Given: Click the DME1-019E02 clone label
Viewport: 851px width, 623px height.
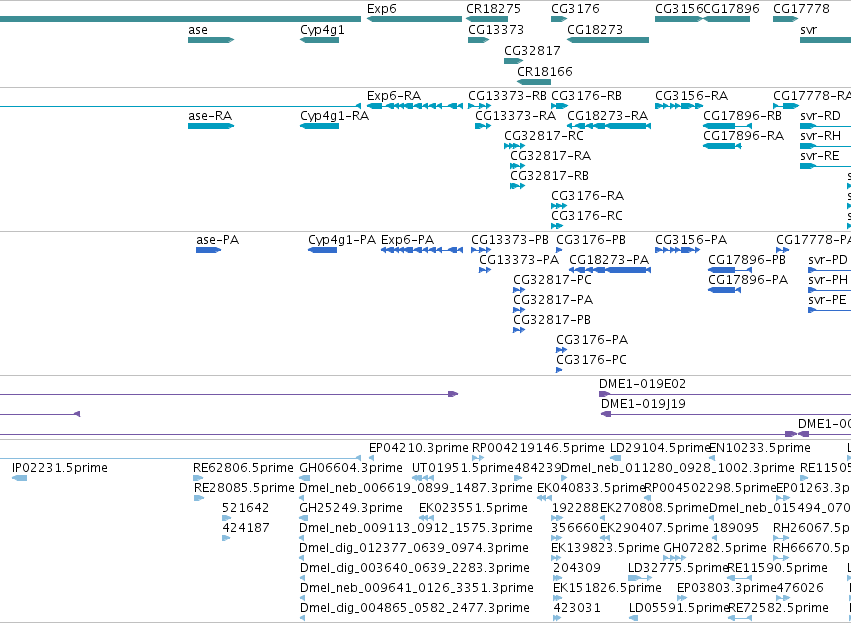Looking at the screenshot, I should 643,384.
